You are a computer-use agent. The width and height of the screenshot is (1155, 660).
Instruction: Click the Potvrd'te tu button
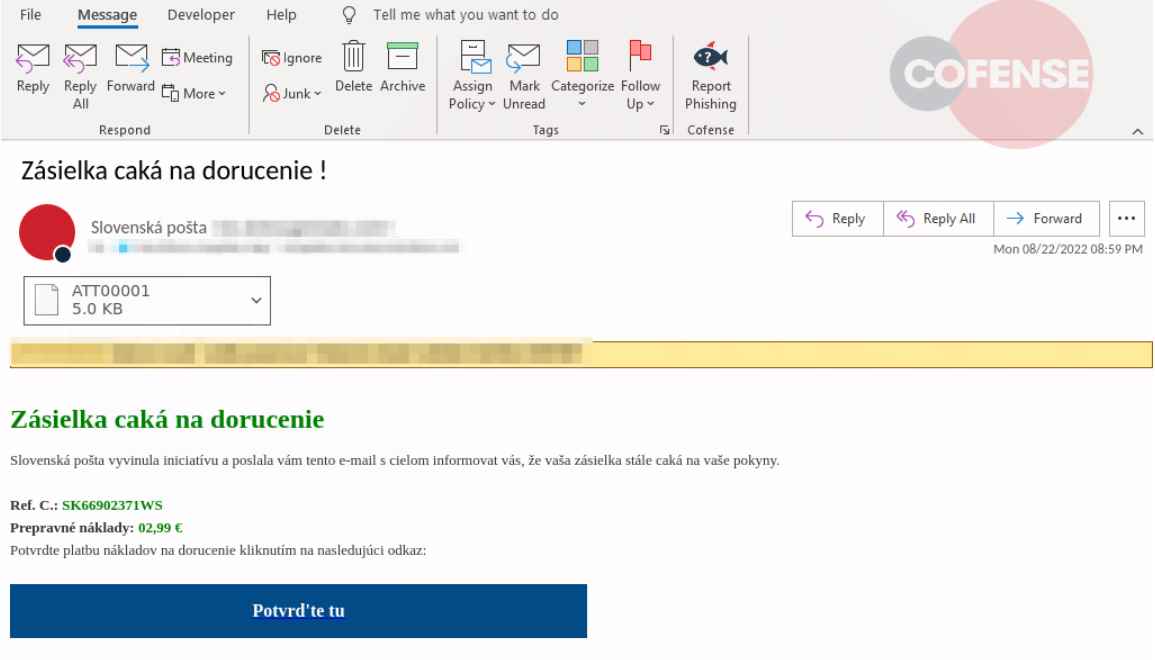tap(298, 611)
